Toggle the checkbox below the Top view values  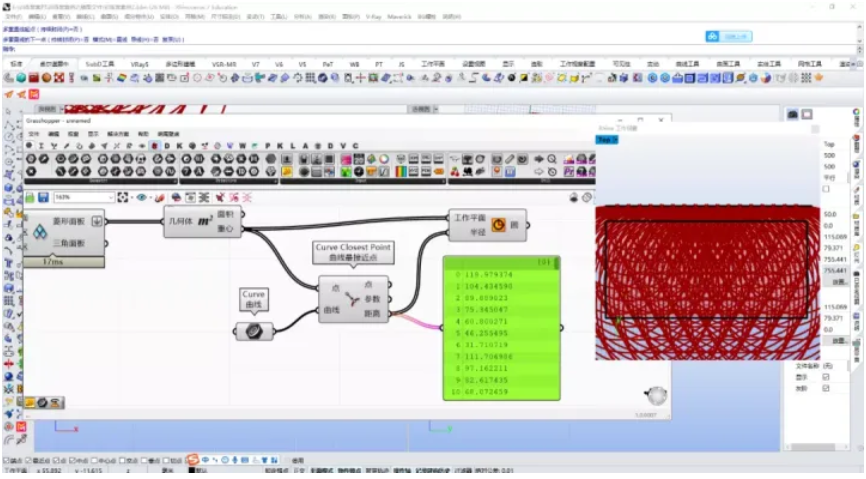[826, 188]
